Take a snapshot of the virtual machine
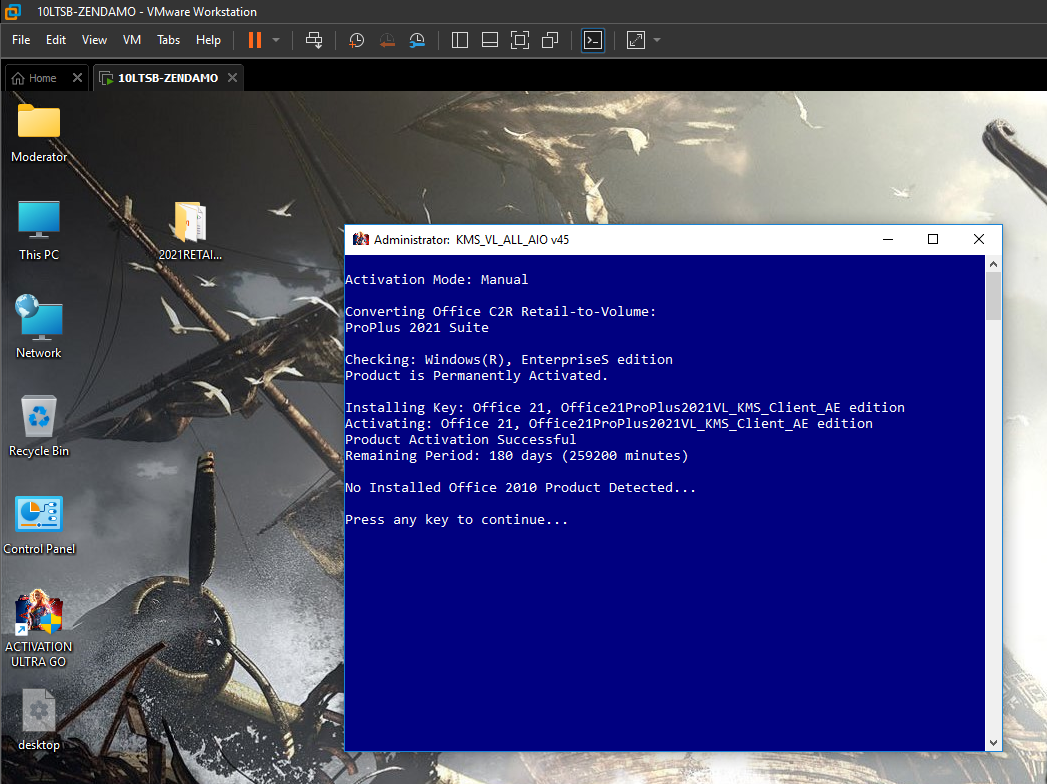 point(357,40)
